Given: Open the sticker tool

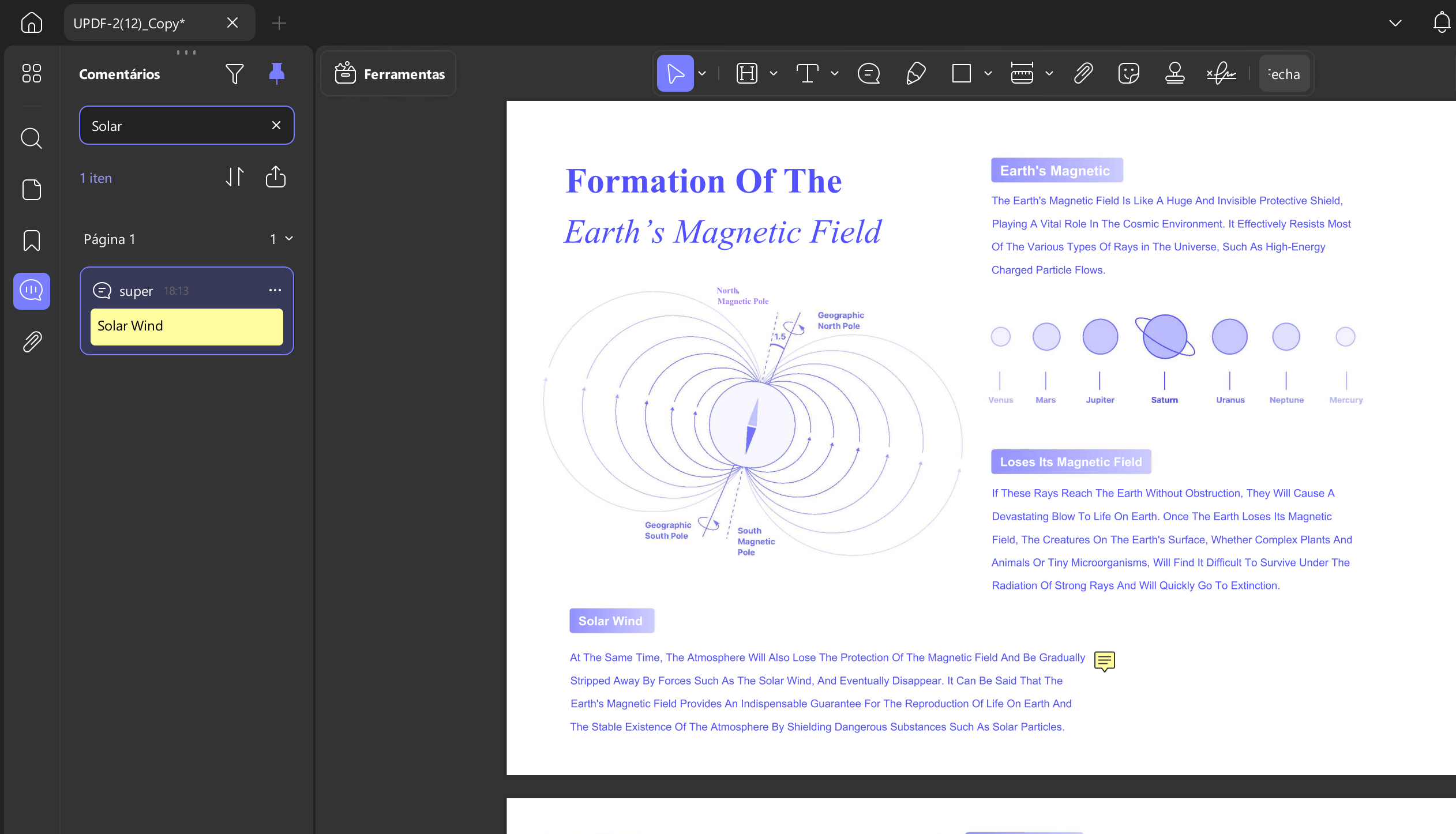Looking at the screenshot, I should click(1128, 73).
